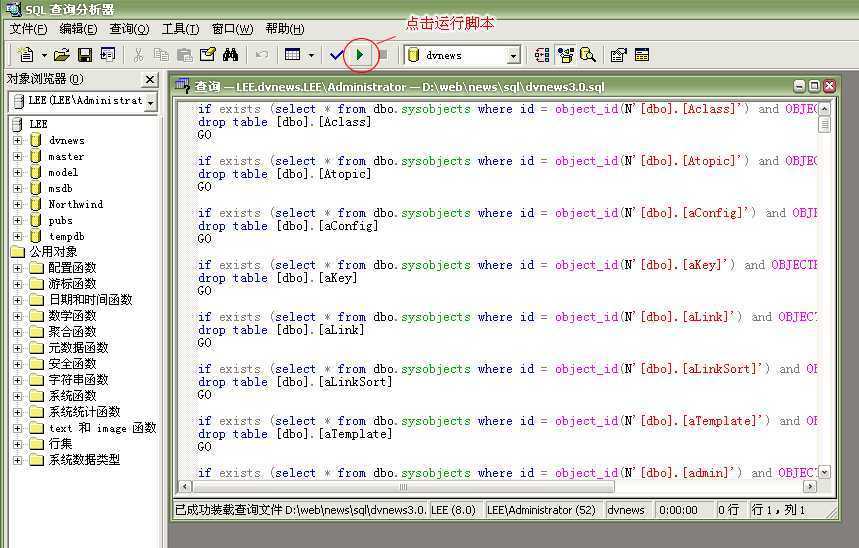Screen dimensions: 859x548
Task: Click the Paste clipboard icon
Action: pos(185,55)
